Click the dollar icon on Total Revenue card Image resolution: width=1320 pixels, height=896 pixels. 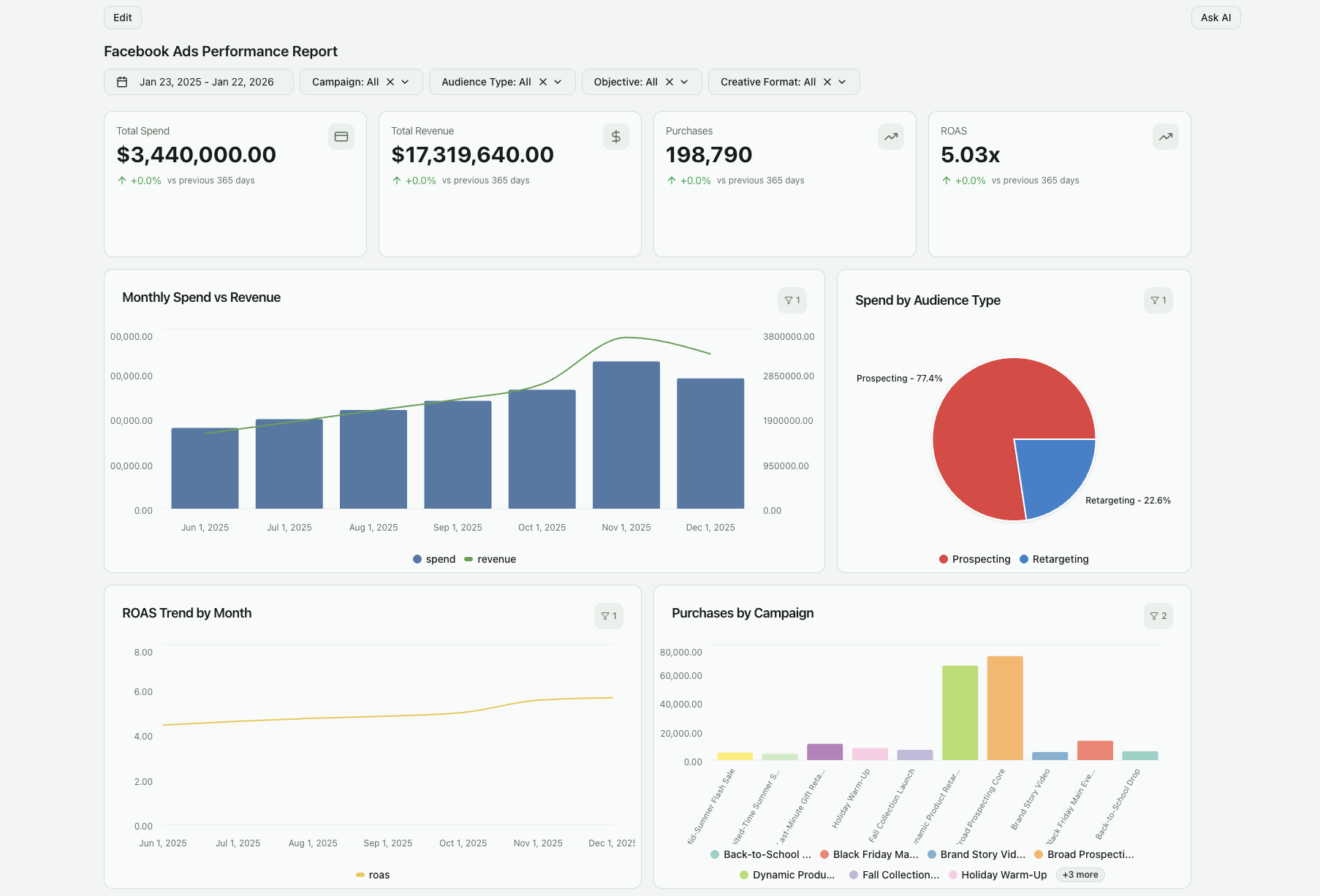coord(615,136)
